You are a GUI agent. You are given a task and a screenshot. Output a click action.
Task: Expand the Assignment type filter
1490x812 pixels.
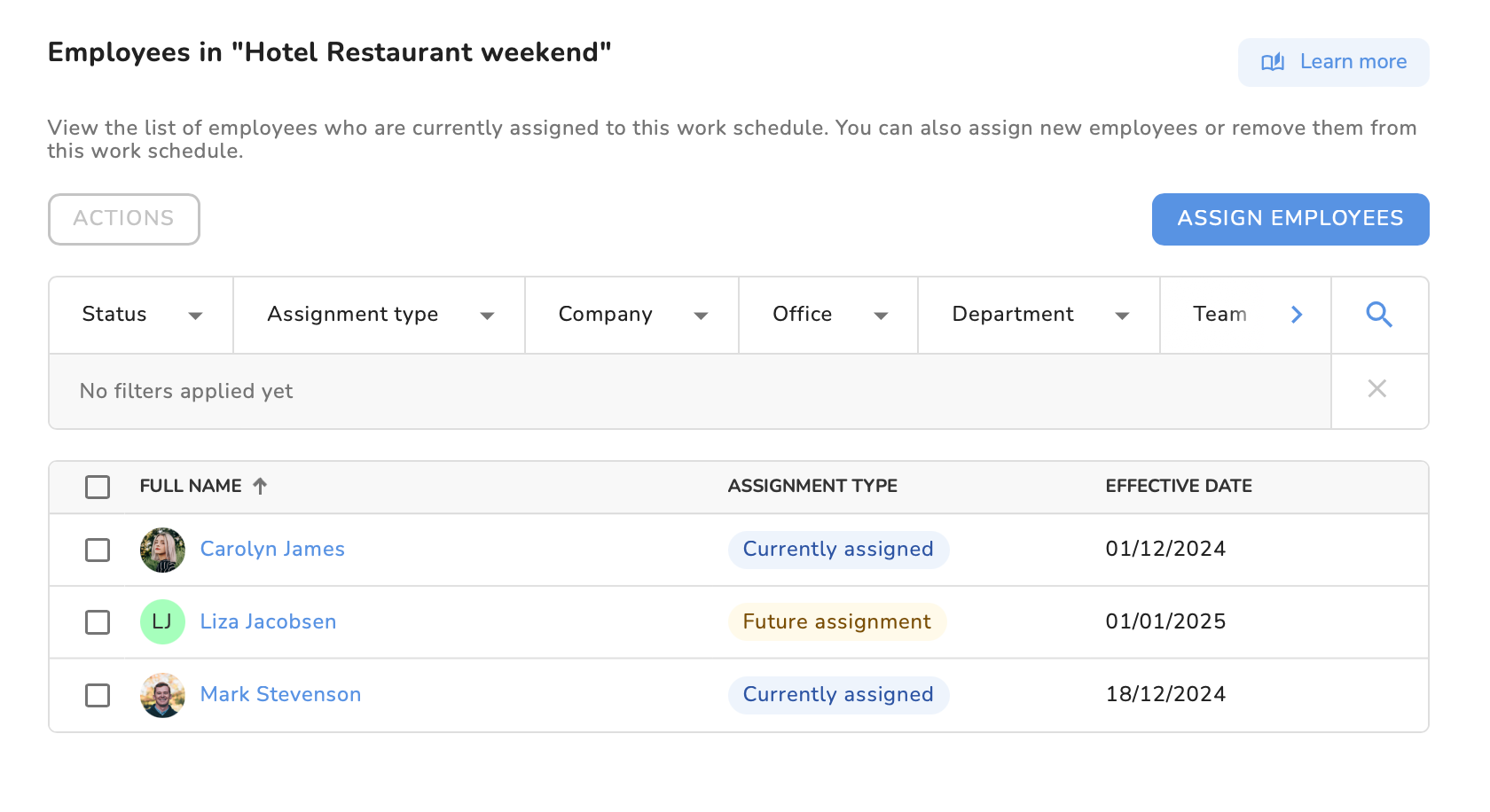pos(380,315)
